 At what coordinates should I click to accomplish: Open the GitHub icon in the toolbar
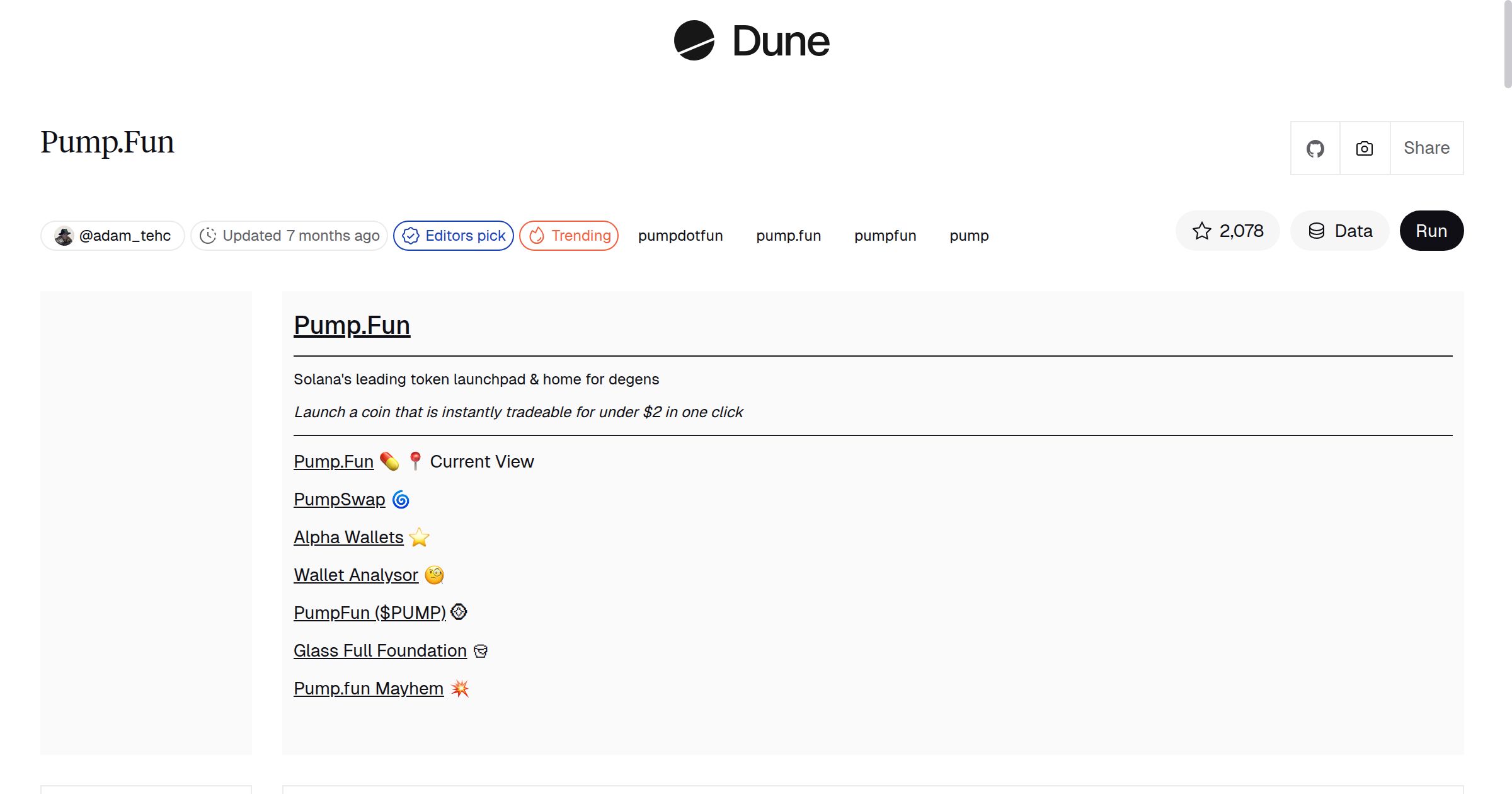(x=1315, y=148)
